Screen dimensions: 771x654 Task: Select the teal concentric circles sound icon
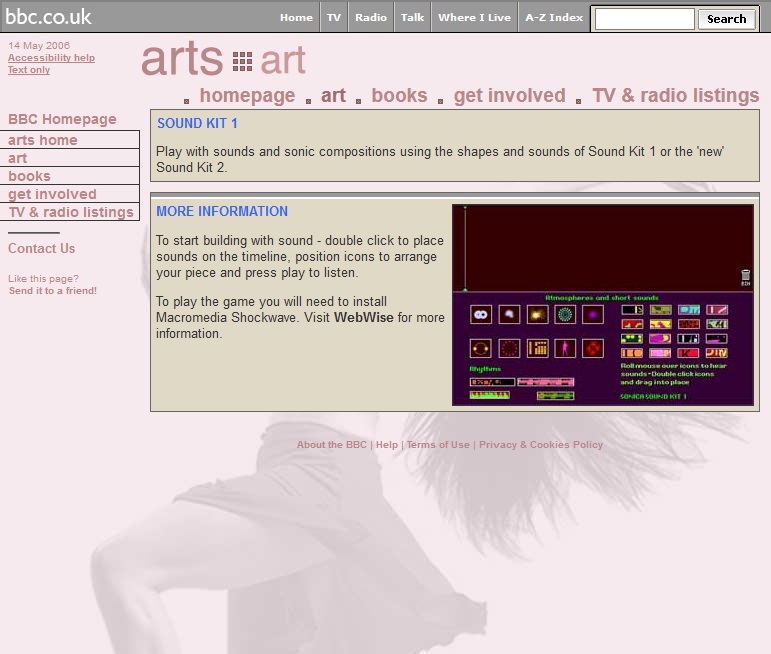565,314
